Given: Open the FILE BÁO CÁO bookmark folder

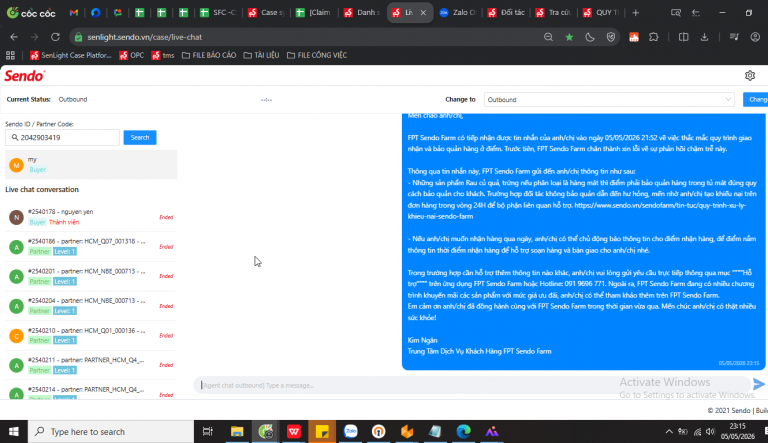Looking at the screenshot, I should coord(209,55).
